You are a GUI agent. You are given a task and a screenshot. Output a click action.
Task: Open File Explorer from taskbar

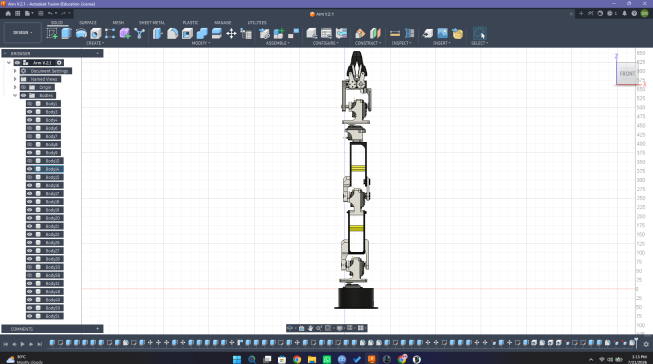coord(312,359)
